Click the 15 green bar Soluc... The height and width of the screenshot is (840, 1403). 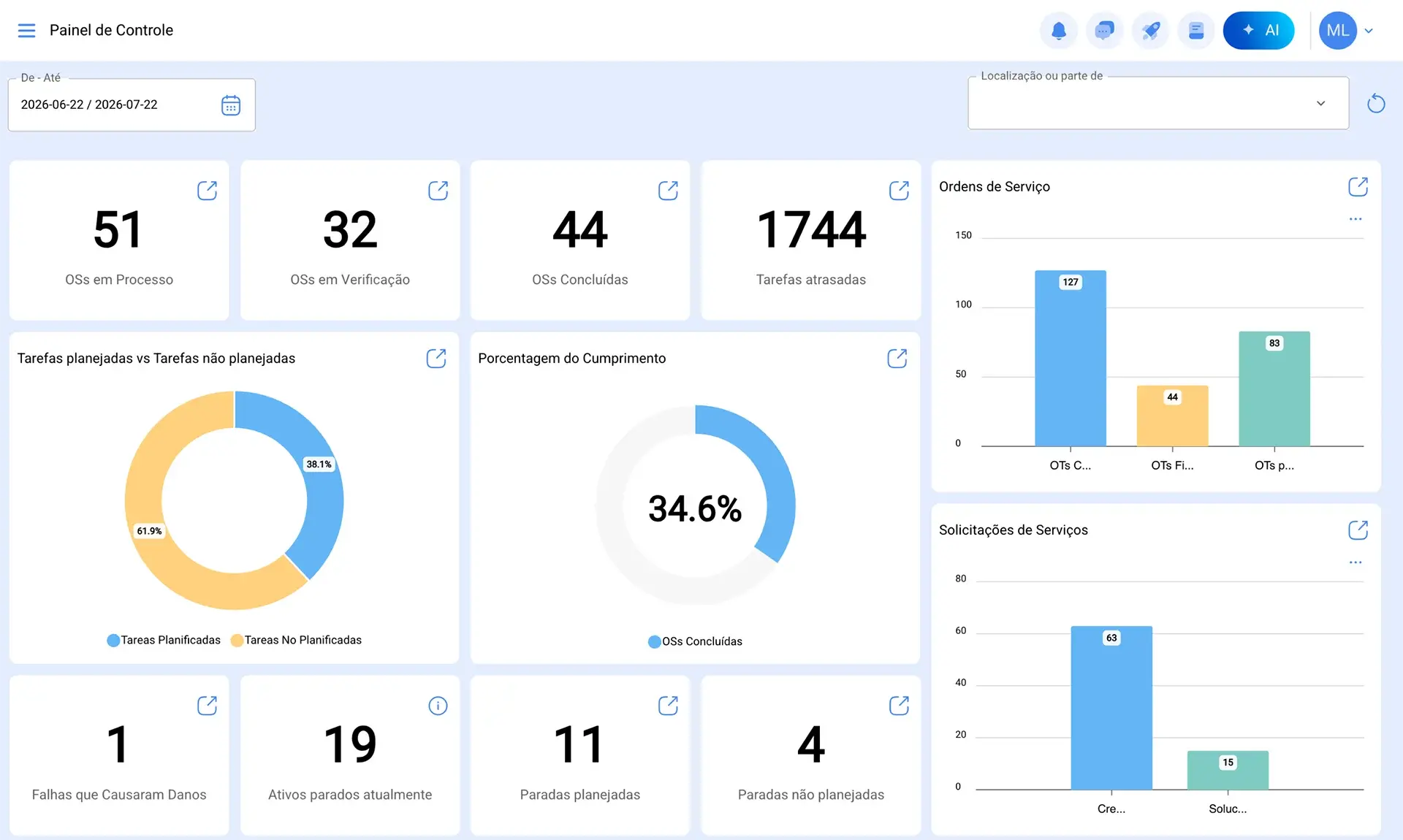[x=1228, y=770]
